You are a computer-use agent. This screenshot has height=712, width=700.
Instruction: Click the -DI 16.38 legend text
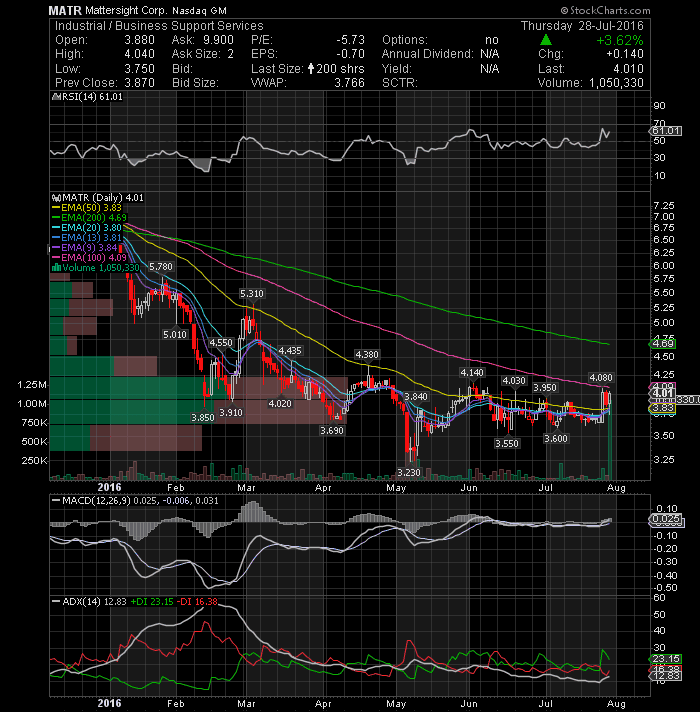click(197, 602)
